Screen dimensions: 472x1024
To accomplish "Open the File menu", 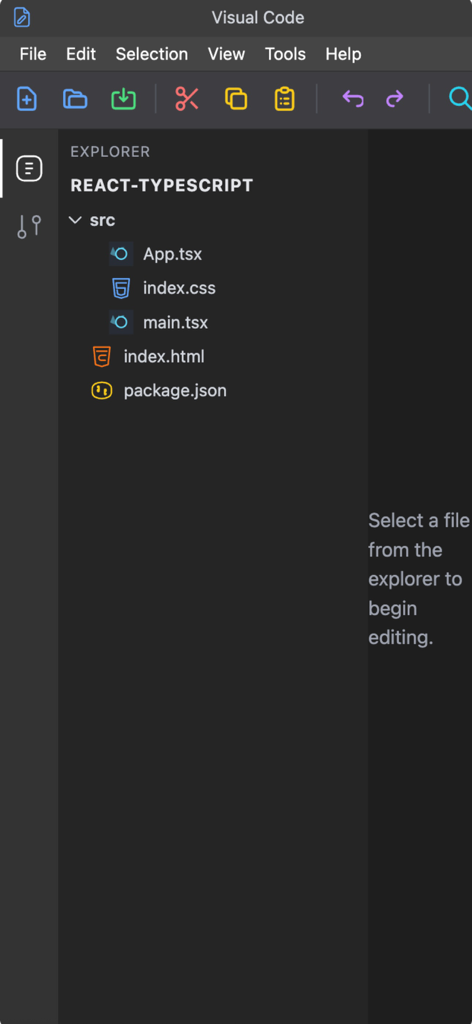I will pos(33,54).
